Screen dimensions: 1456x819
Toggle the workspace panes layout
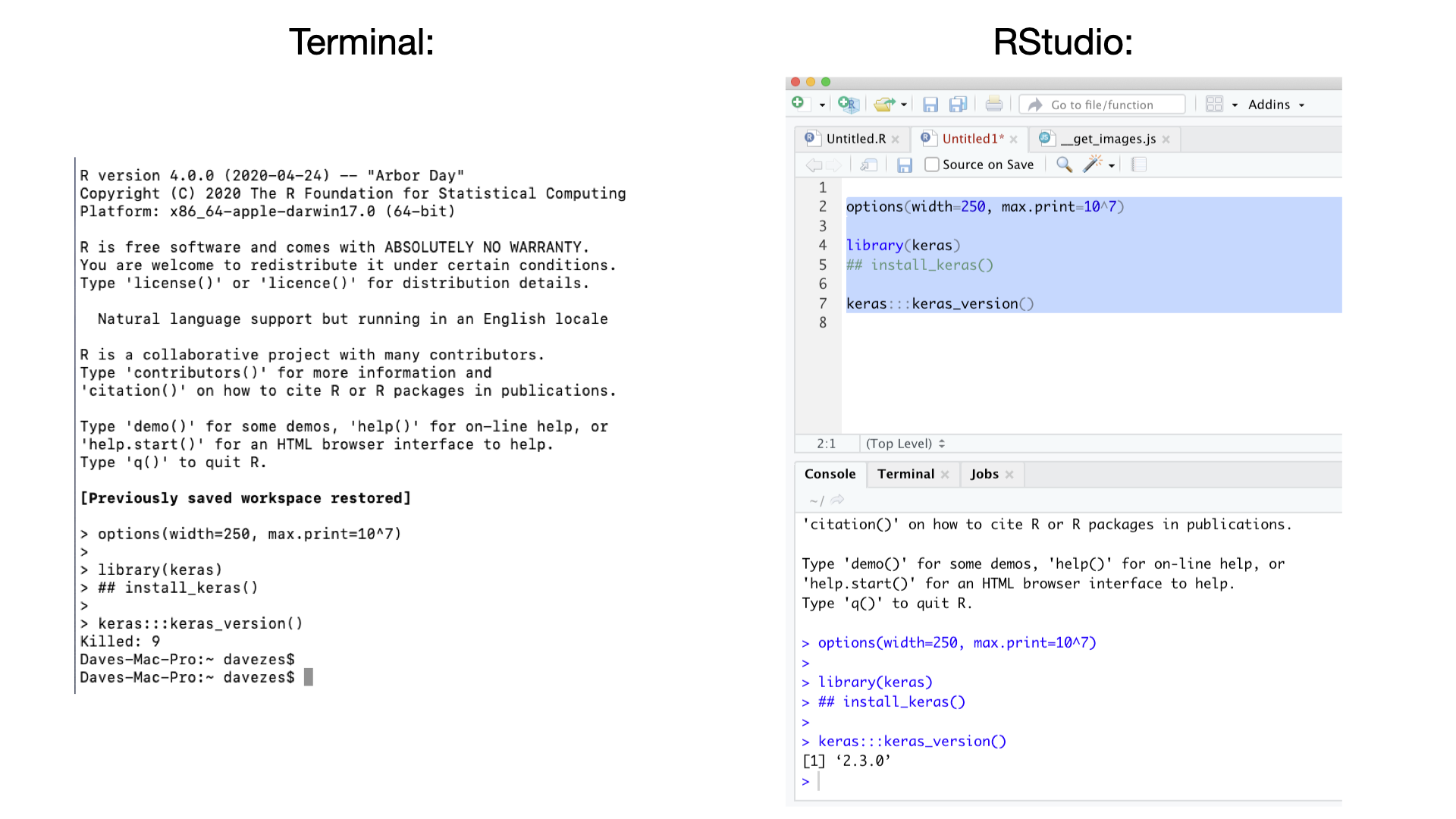pyautogui.click(x=1214, y=104)
